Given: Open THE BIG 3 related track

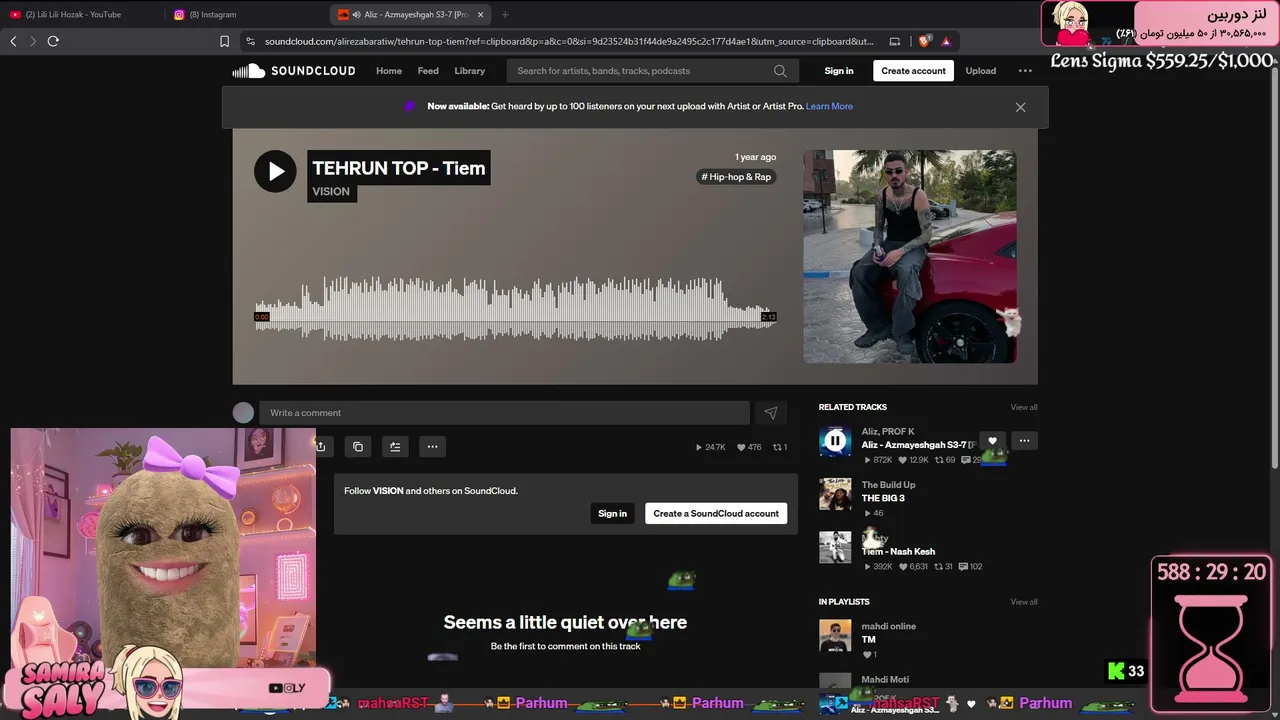Looking at the screenshot, I should point(883,498).
